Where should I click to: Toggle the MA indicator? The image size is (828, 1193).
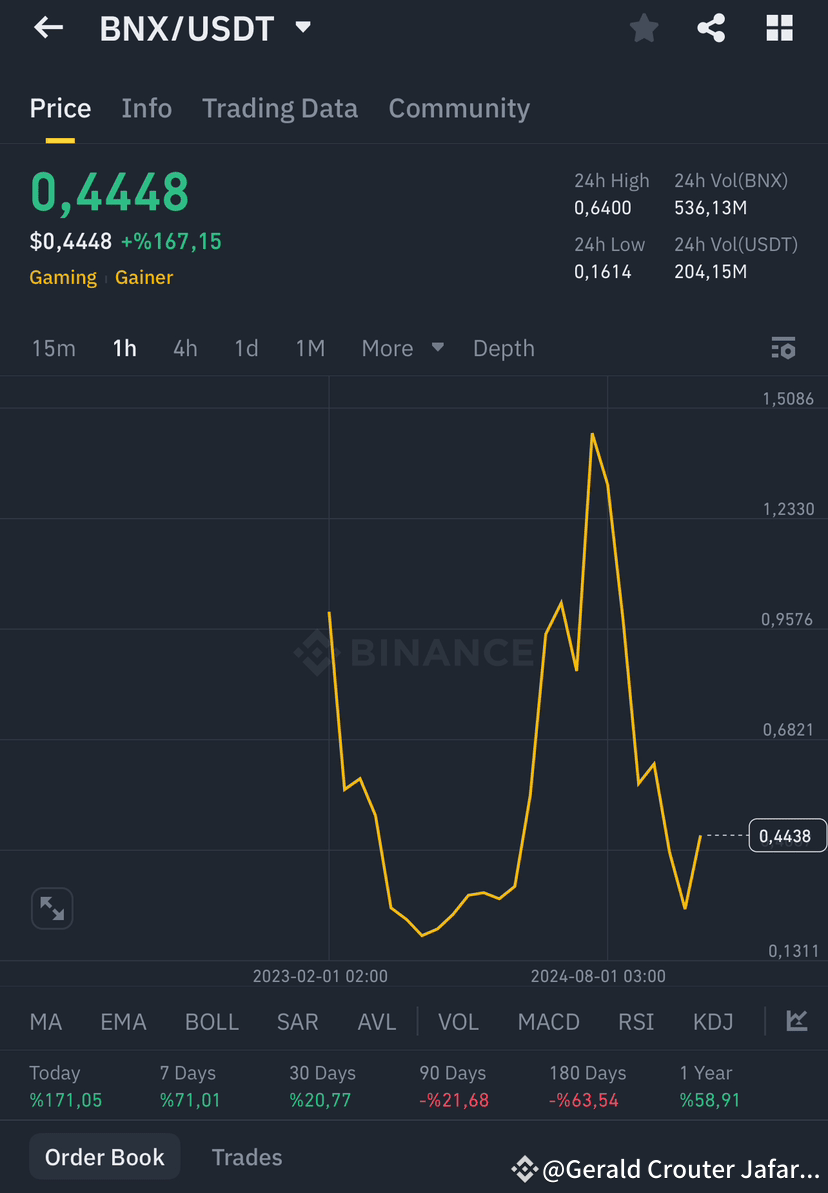point(46,1022)
